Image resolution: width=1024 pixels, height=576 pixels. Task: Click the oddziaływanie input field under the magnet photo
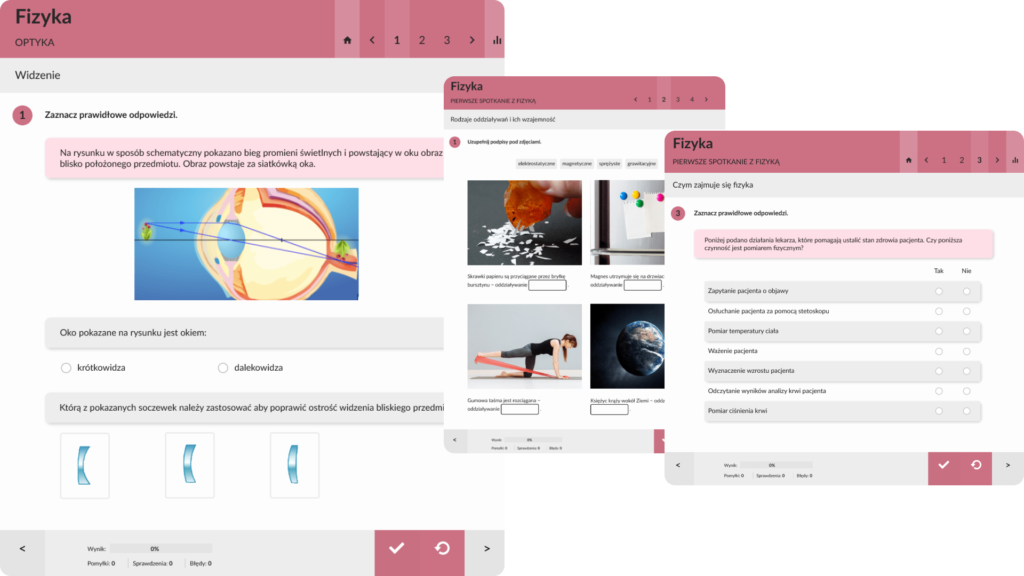click(x=645, y=283)
